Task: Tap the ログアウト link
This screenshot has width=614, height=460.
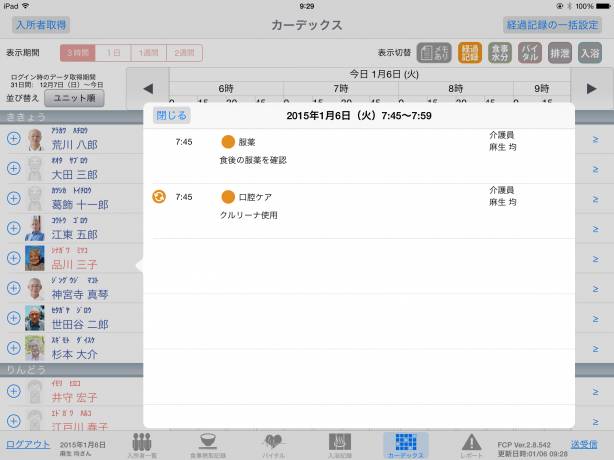Action: (x=26, y=443)
